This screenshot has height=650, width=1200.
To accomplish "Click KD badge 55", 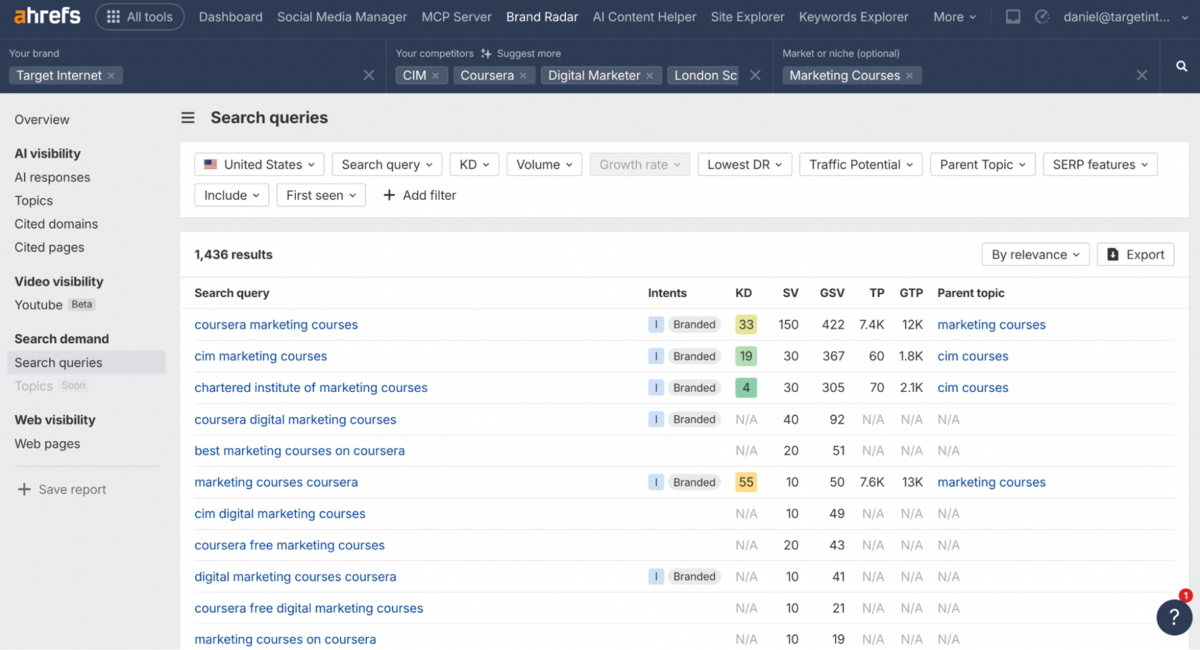I will point(746,482).
